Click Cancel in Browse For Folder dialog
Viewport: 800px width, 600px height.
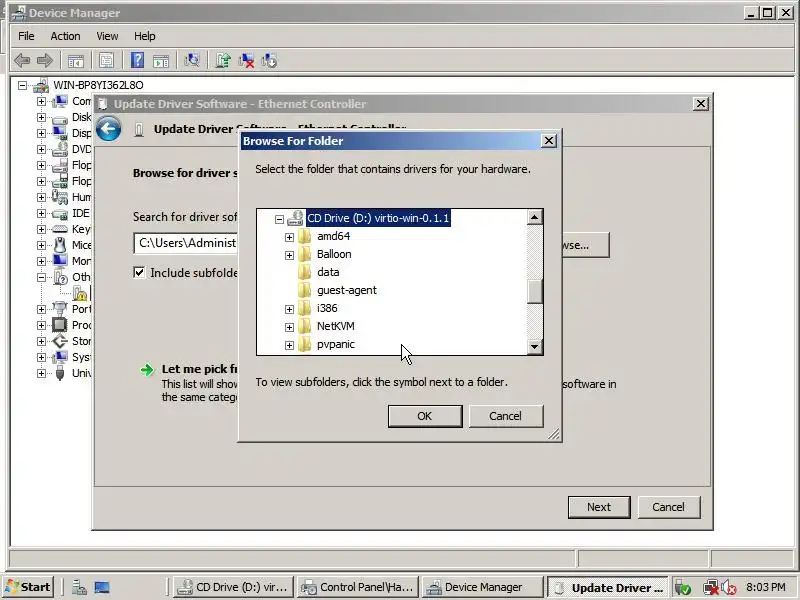click(506, 416)
